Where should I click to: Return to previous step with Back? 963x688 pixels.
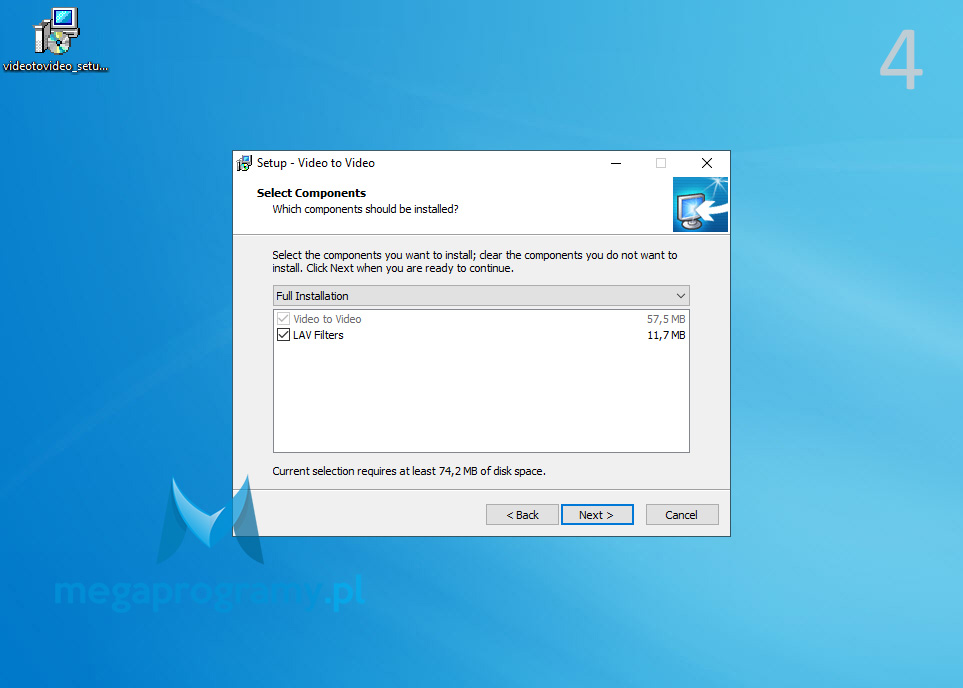click(522, 515)
